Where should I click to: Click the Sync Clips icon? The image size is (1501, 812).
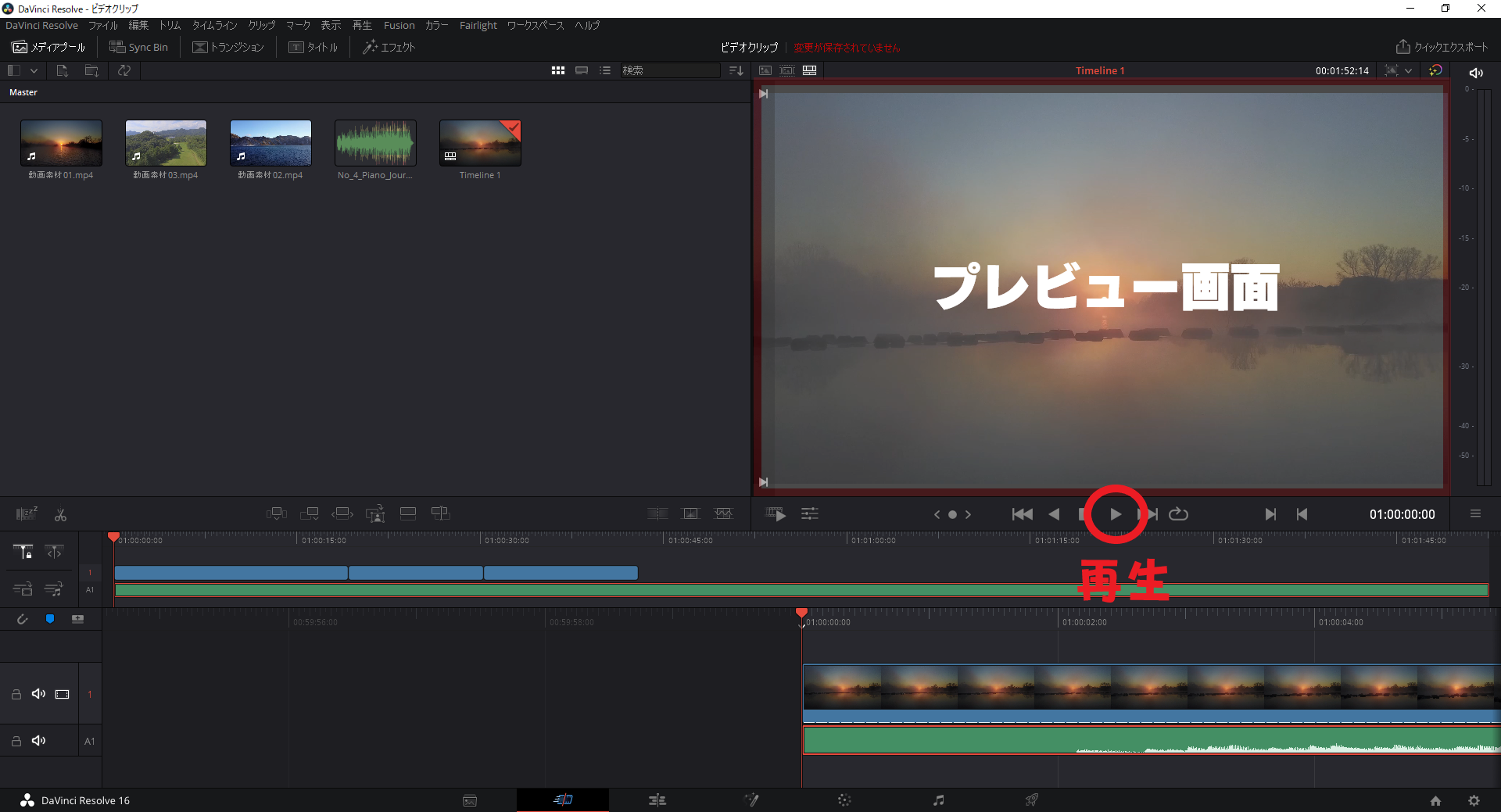coord(124,70)
